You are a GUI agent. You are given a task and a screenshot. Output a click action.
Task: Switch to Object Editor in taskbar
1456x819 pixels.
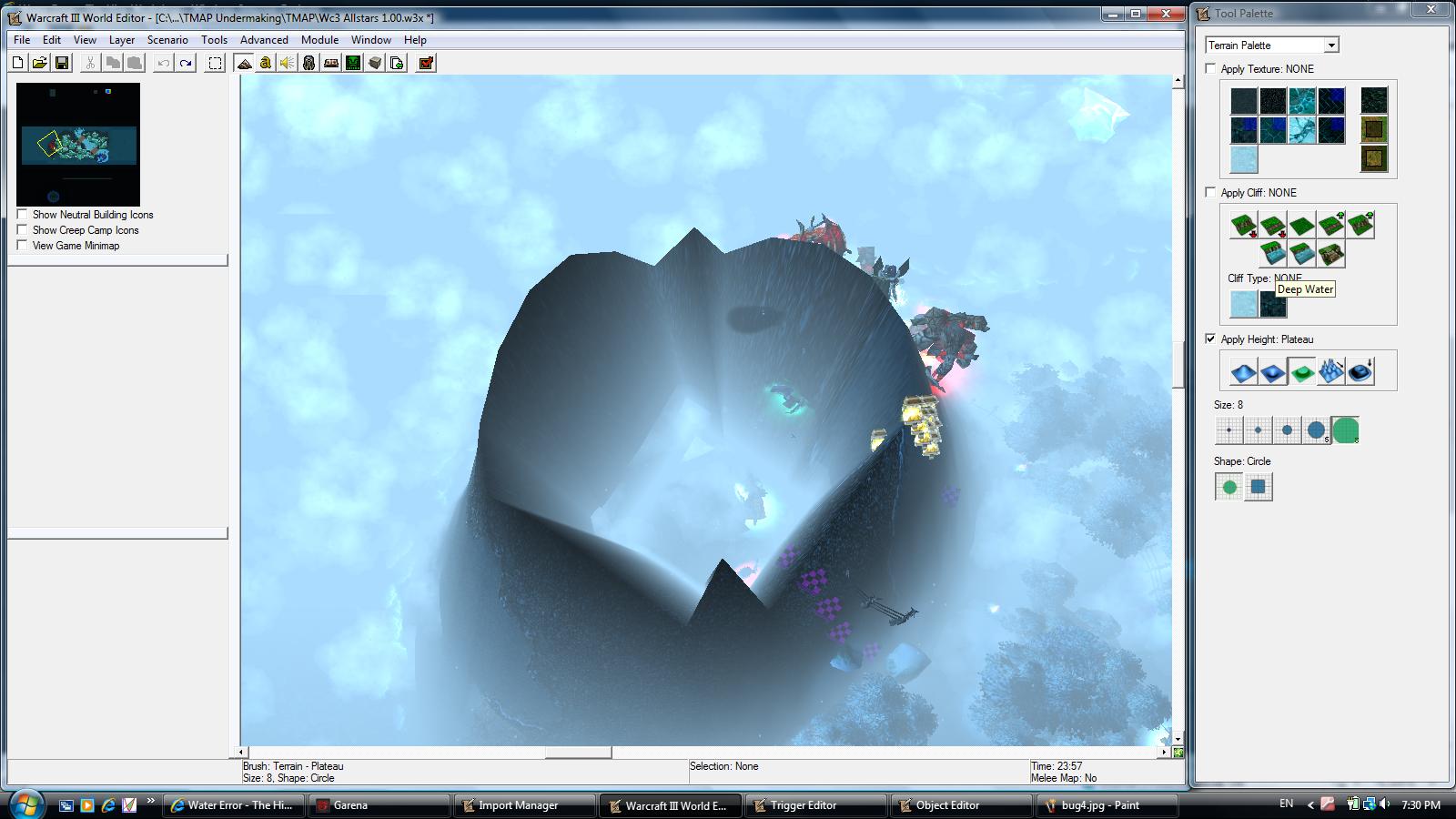tap(961, 805)
